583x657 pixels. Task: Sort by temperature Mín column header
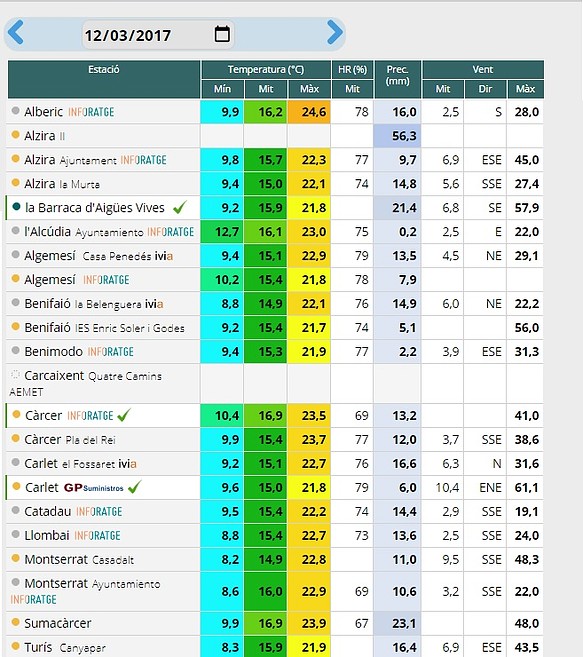click(x=223, y=89)
